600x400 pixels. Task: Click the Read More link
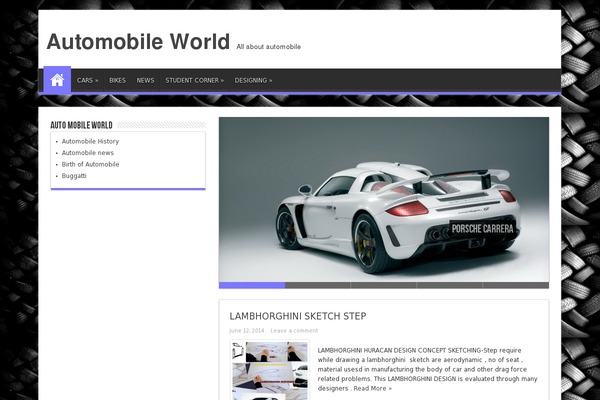(x=373, y=389)
